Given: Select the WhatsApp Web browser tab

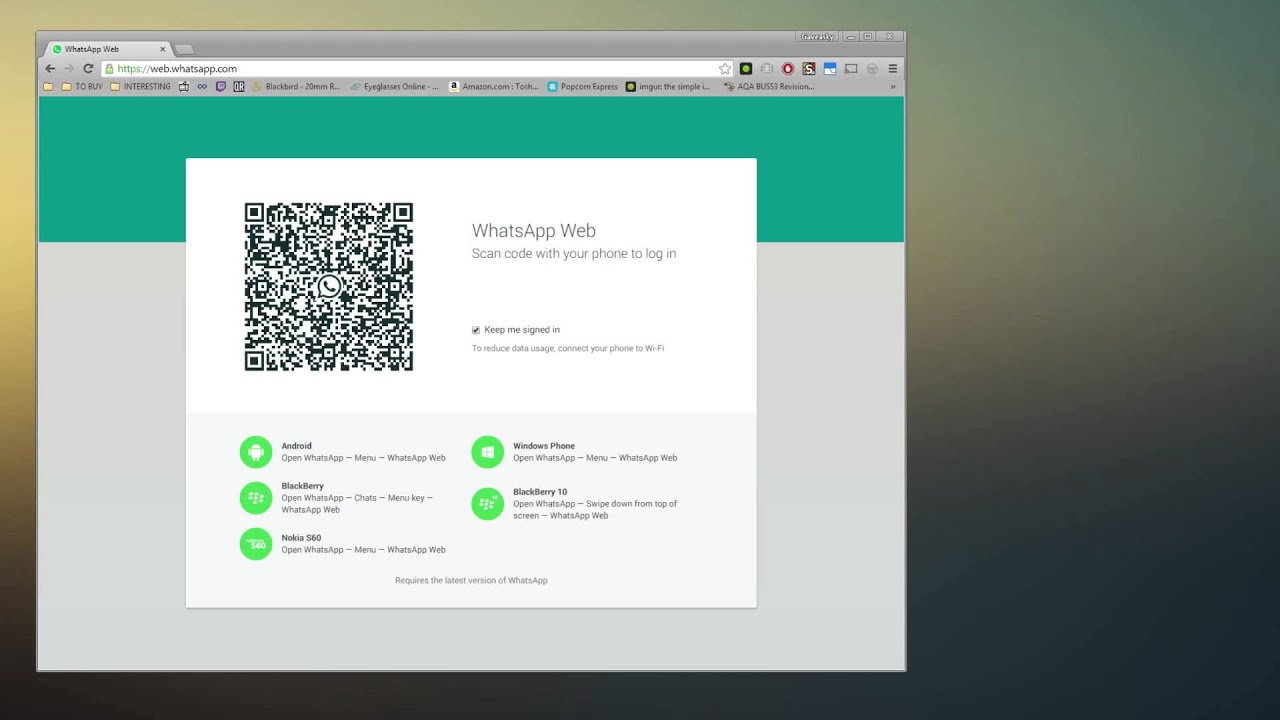Looking at the screenshot, I should pos(109,49).
